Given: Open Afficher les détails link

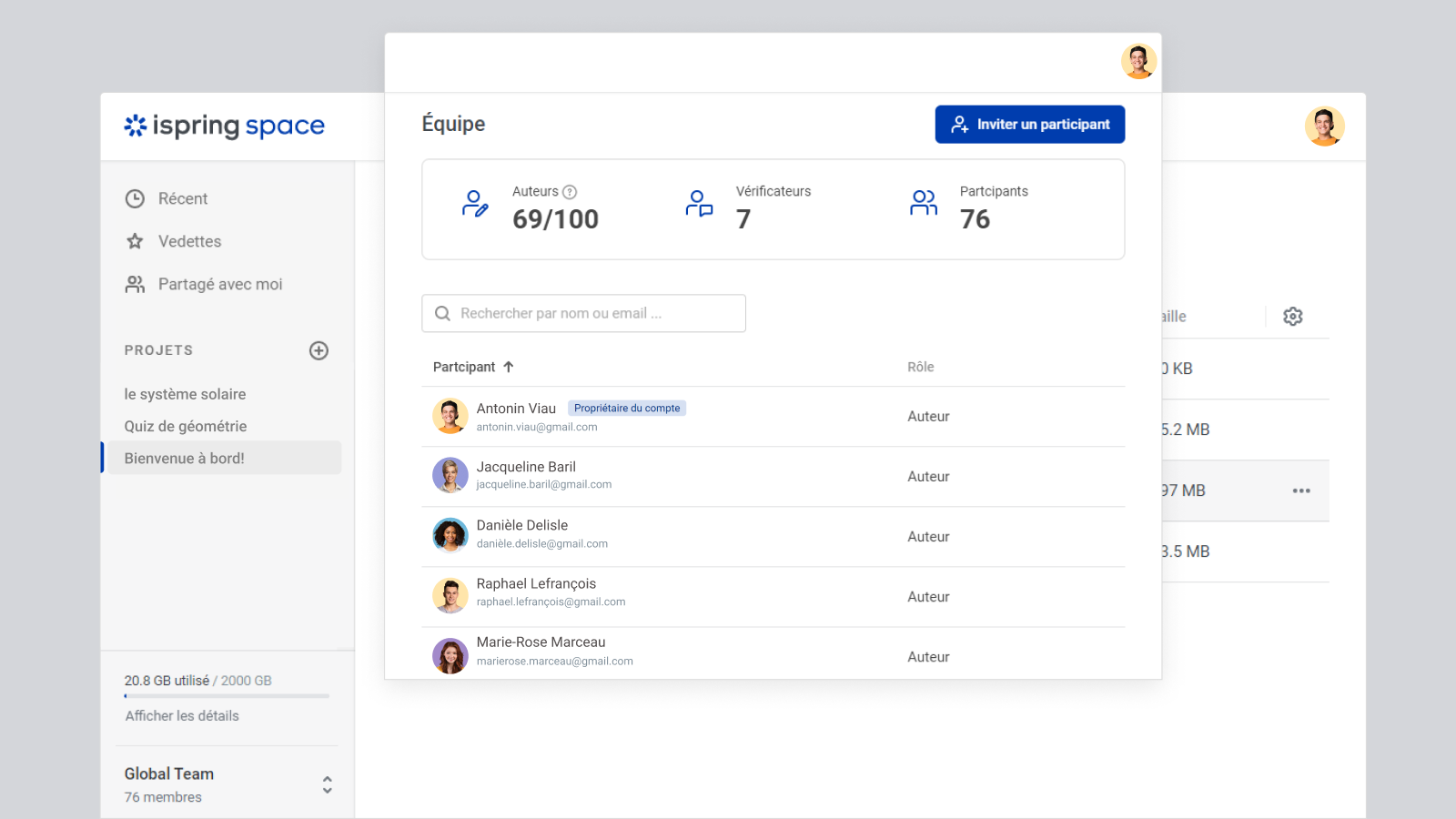Looking at the screenshot, I should tap(182, 716).
